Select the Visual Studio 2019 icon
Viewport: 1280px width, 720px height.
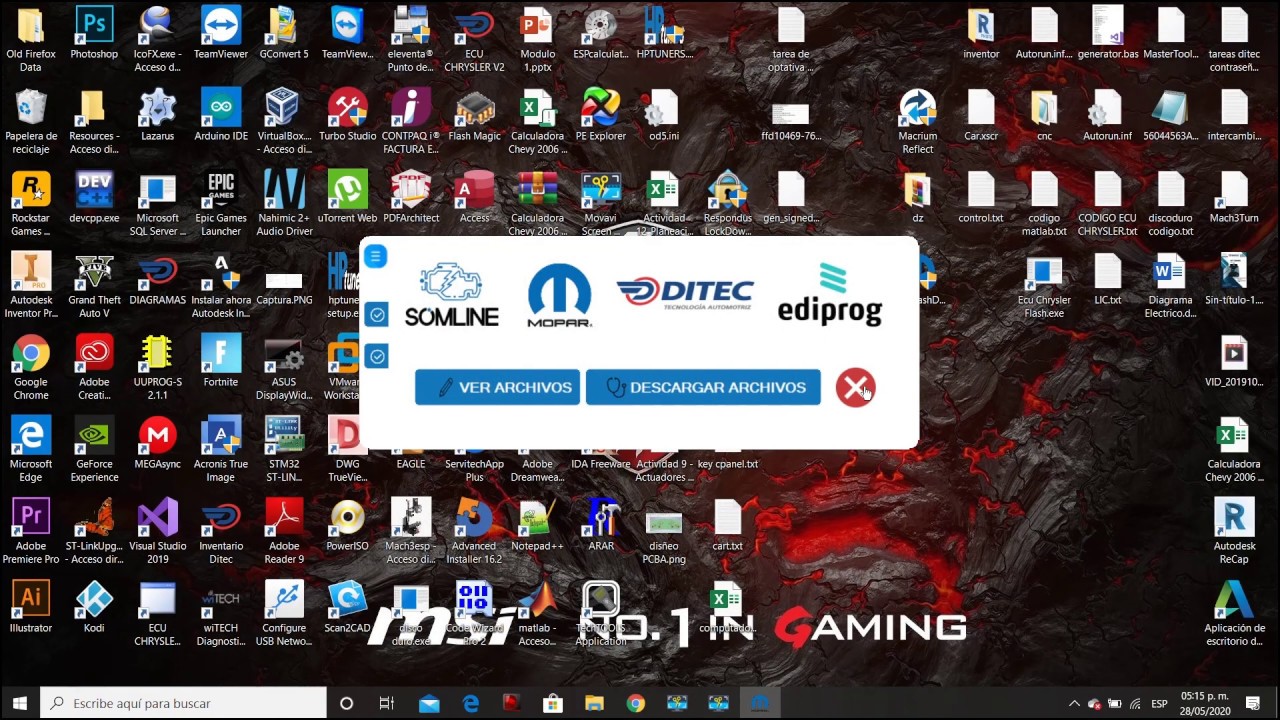tap(157, 532)
